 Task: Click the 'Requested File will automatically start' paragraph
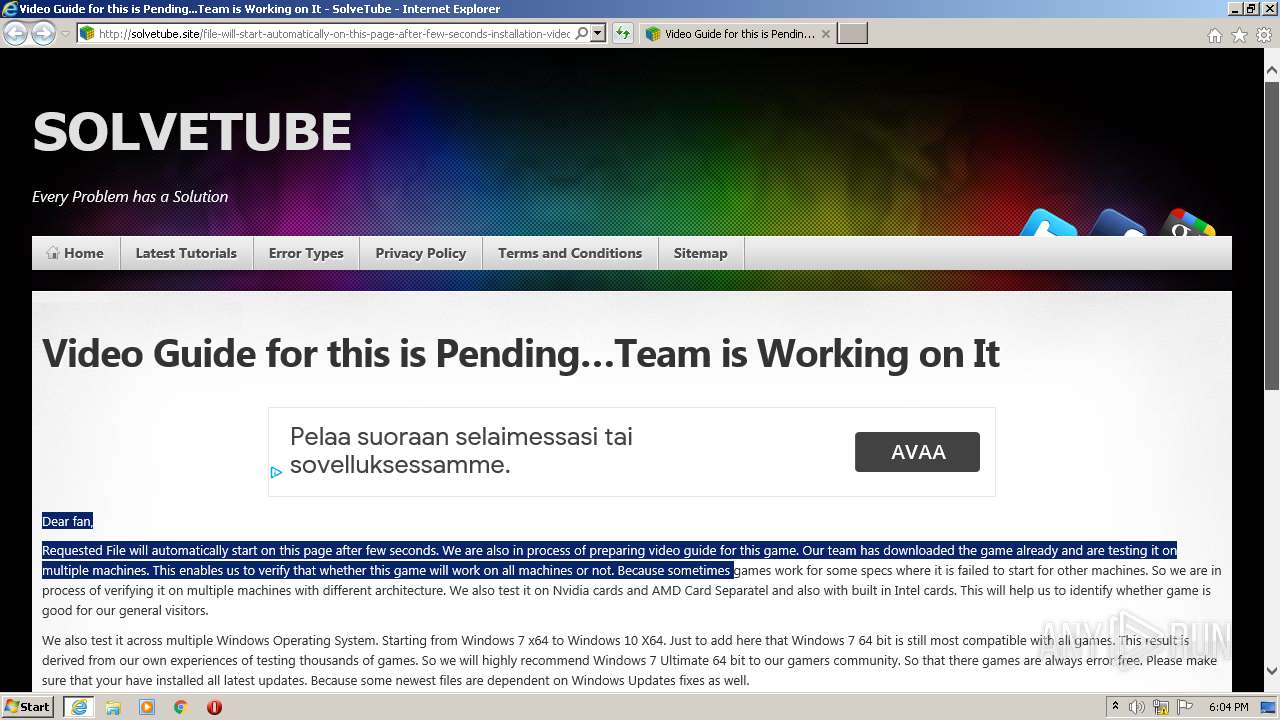point(632,580)
